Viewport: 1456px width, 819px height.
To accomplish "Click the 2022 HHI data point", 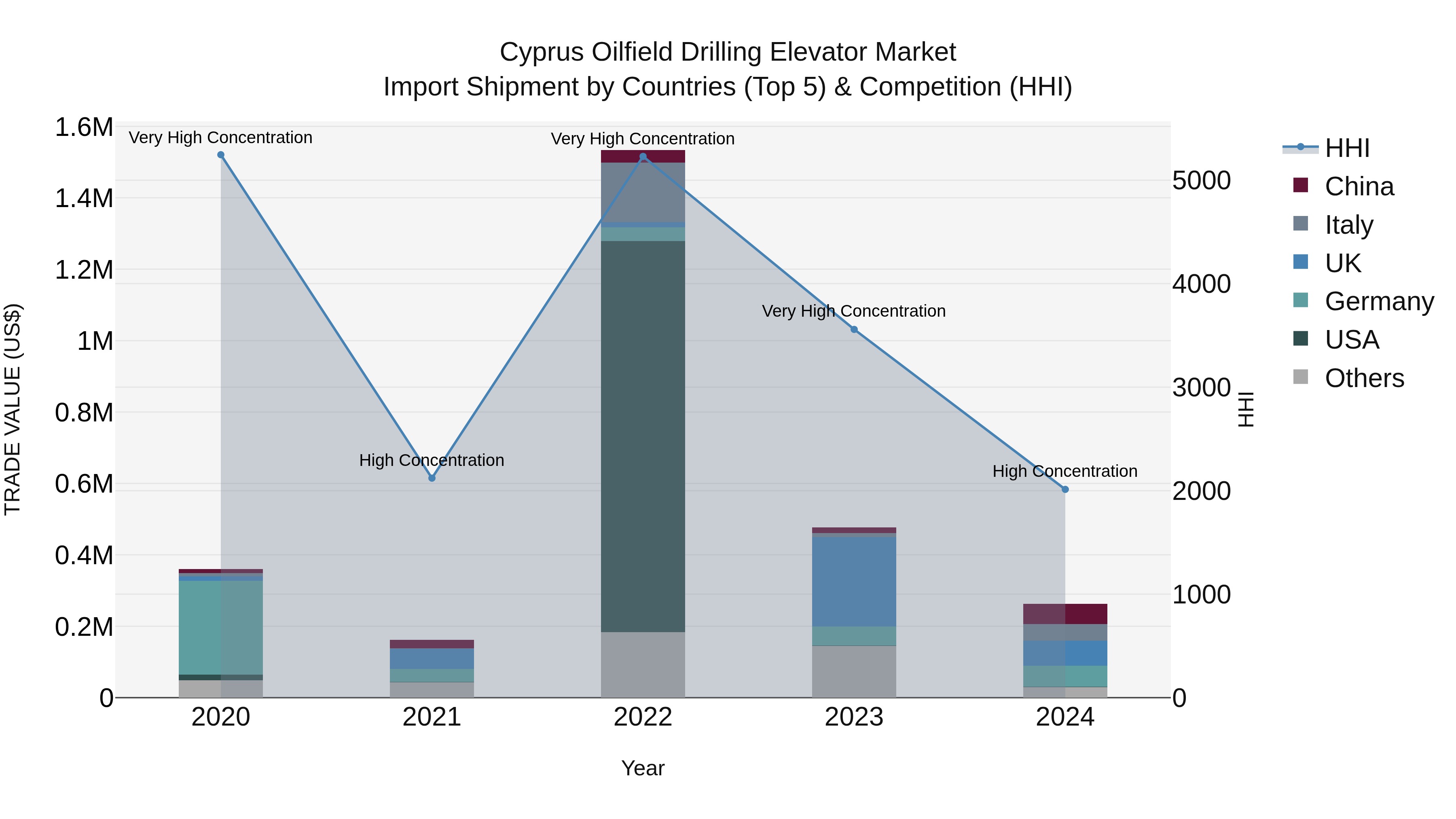I will (643, 157).
